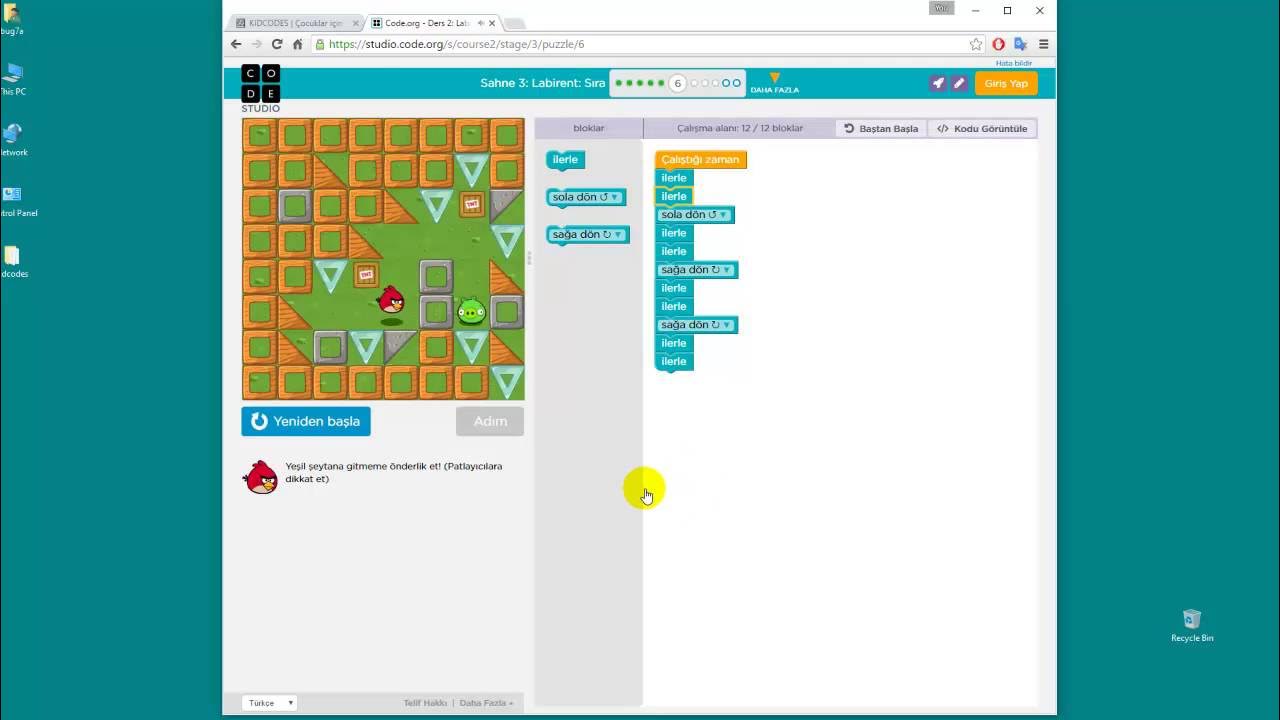The image size is (1280, 720).
Task: Click the TNT crate near the maze top right
Action: [x=471, y=203]
